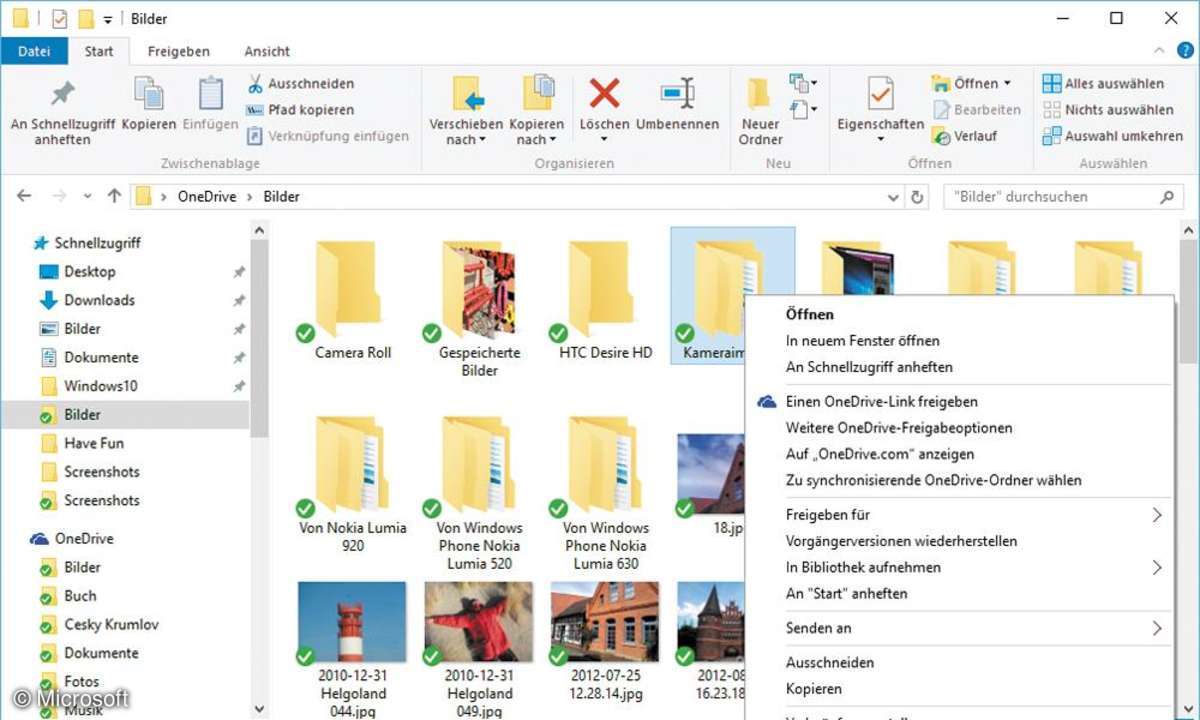1200x720 pixels.
Task: Click Auswahl umkehren
Action: click(x=1112, y=136)
